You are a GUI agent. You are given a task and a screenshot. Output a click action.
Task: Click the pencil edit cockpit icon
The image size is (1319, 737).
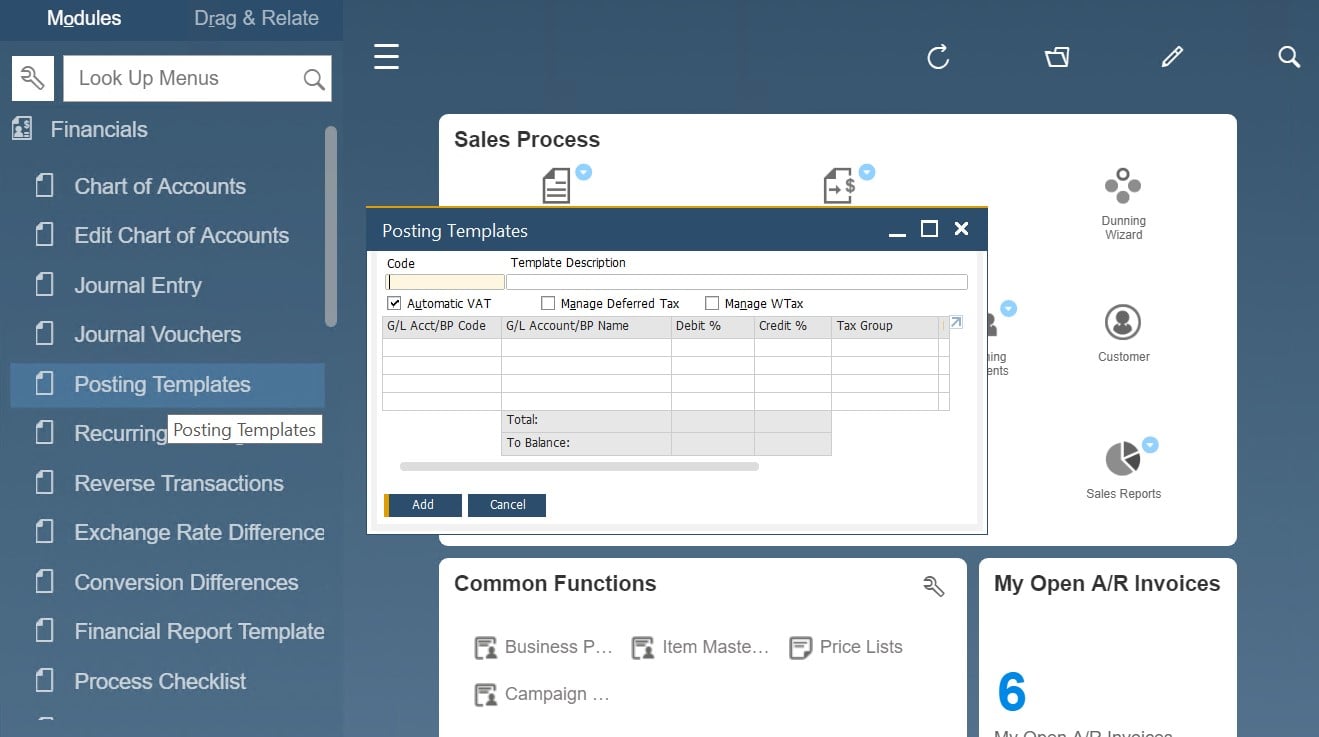coord(1172,57)
